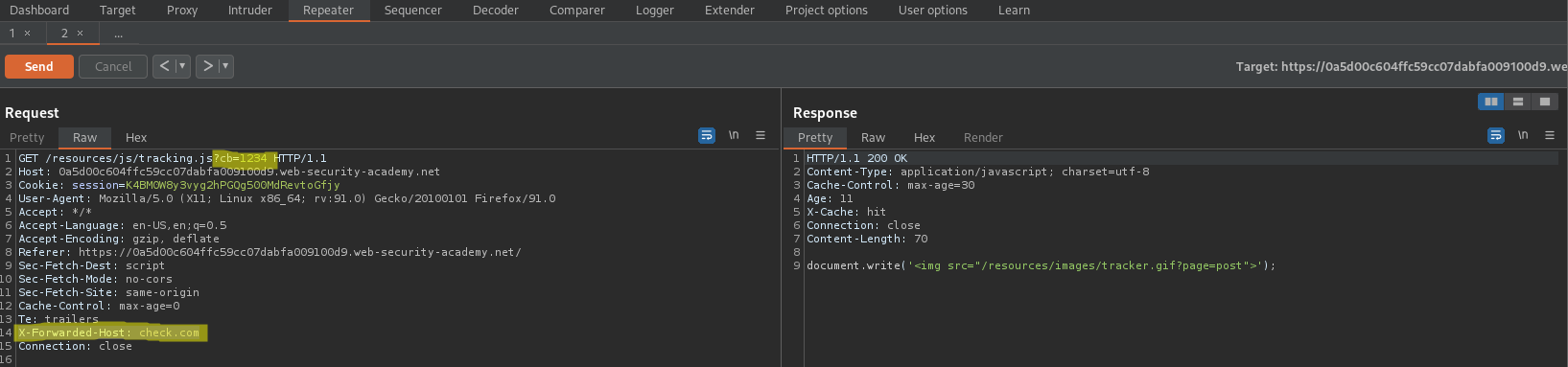
Task: Open the Comparer tab
Action: (577, 11)
